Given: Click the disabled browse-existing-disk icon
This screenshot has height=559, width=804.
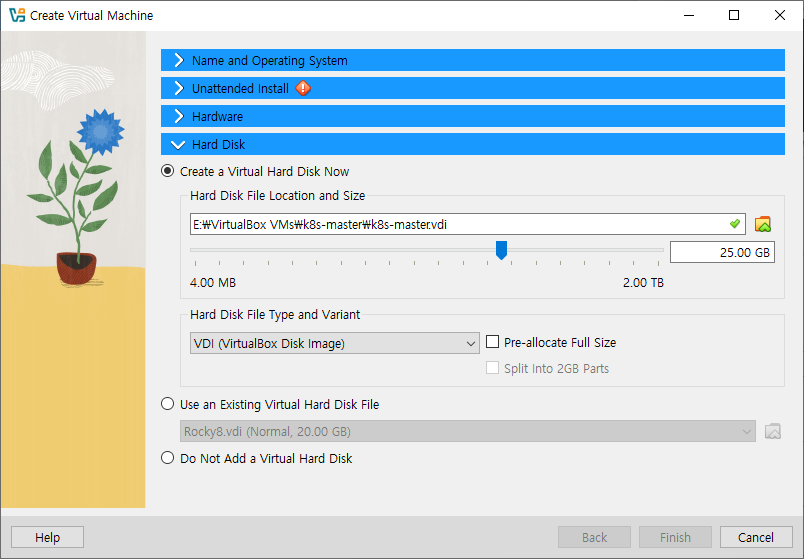Looking at the screenshot, I should pos(773,431).
